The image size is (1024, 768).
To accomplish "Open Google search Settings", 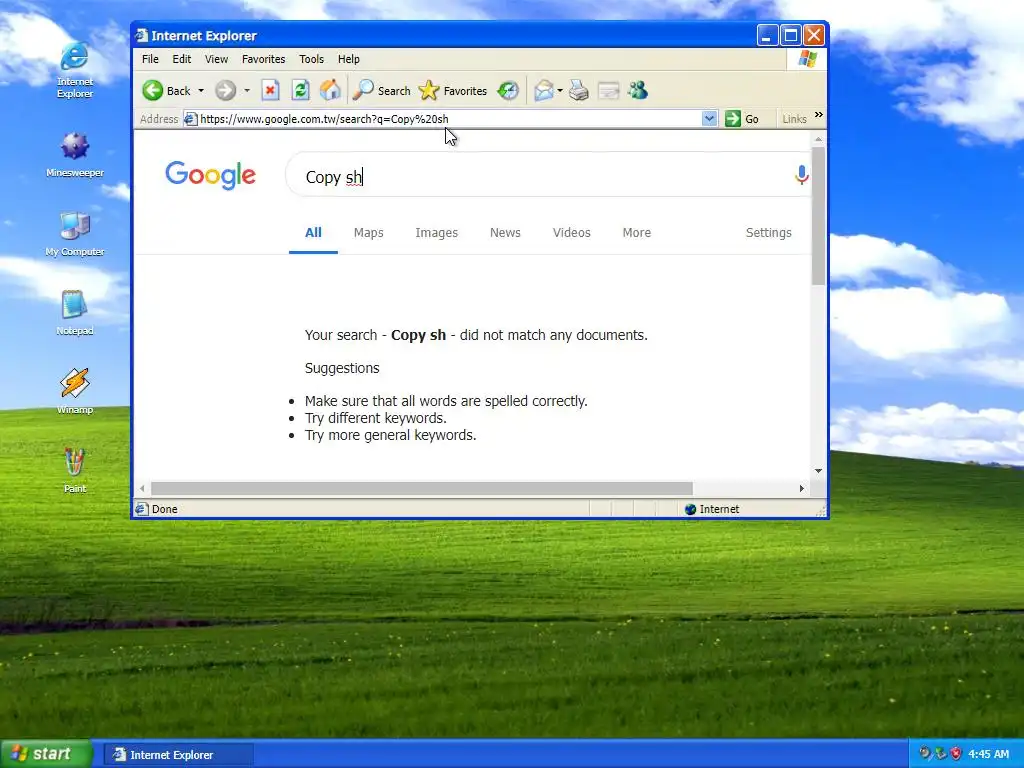I will click(x=769, y=232).
